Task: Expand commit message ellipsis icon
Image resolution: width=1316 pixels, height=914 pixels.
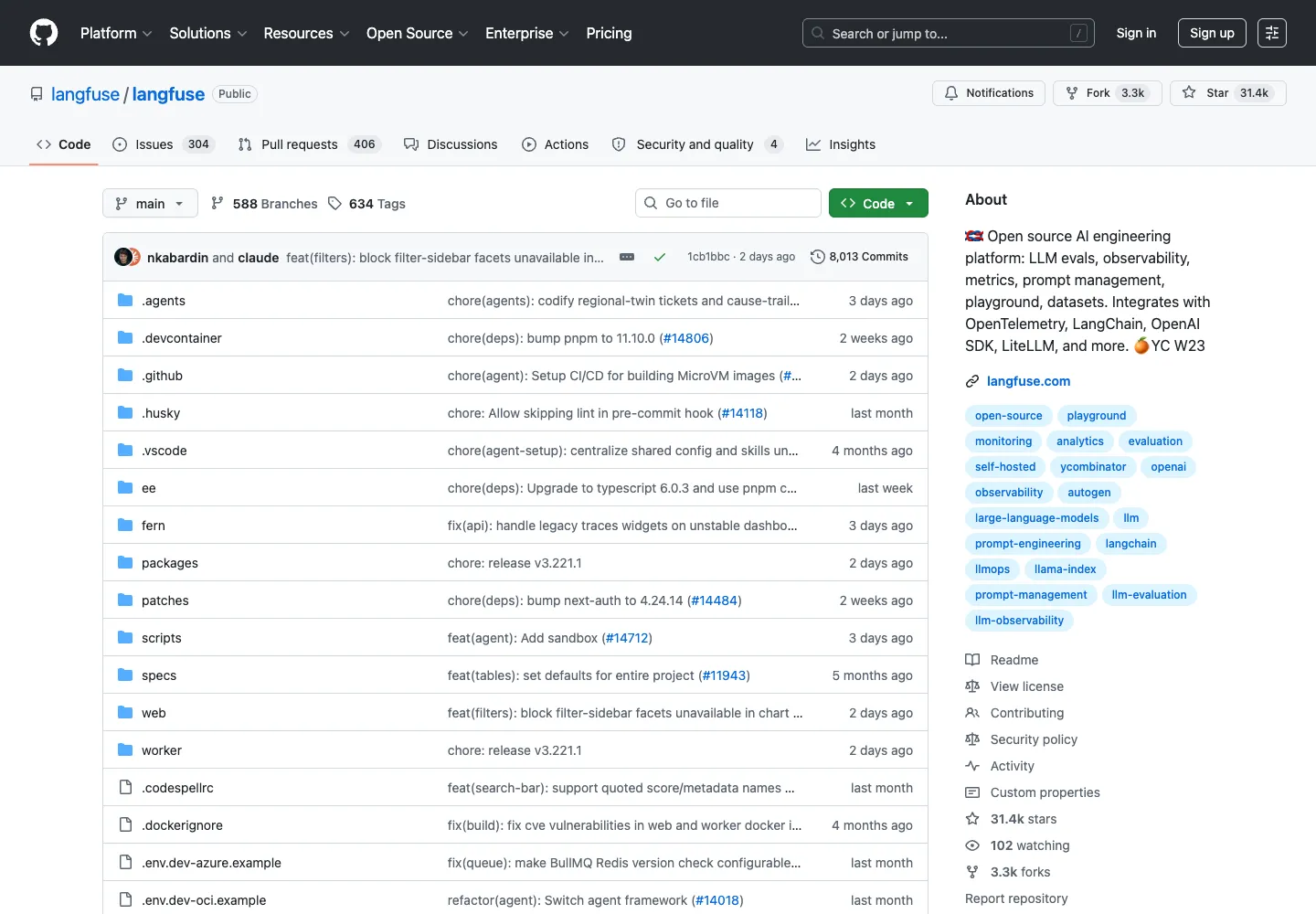Action: (x=627, y=257)
